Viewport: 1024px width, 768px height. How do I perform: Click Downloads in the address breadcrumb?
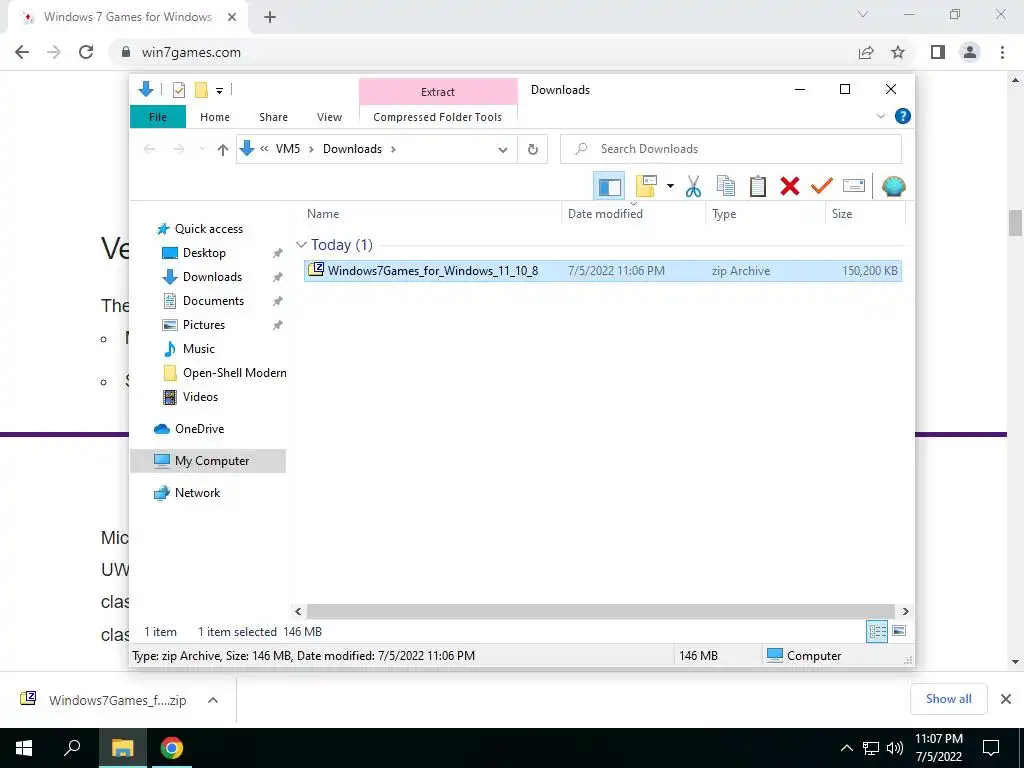(352, 149)
